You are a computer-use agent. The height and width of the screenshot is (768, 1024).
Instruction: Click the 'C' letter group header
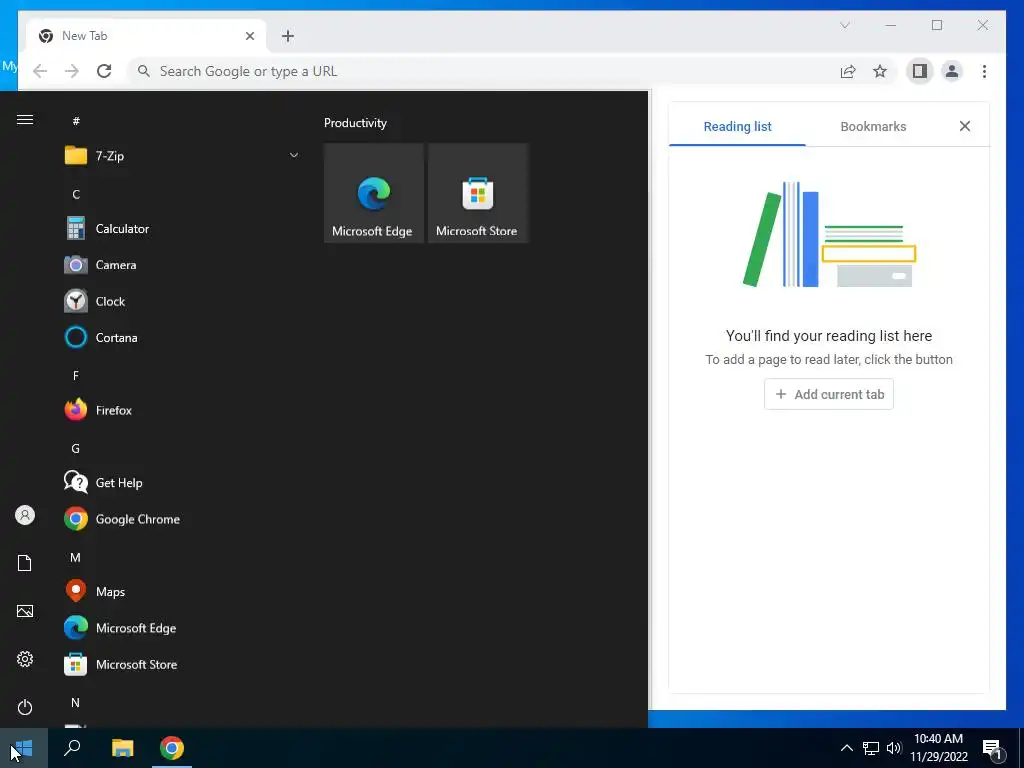point(76,195)
